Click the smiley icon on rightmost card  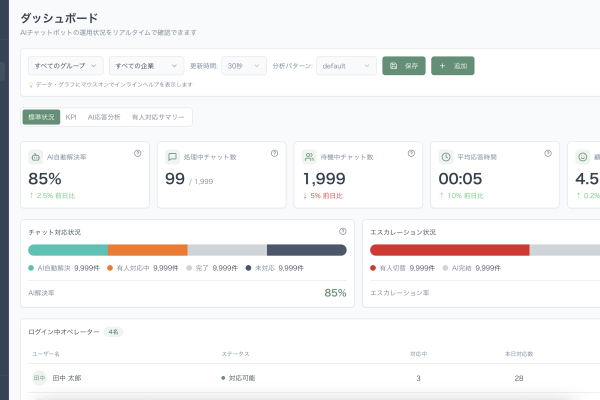point(583,157)
